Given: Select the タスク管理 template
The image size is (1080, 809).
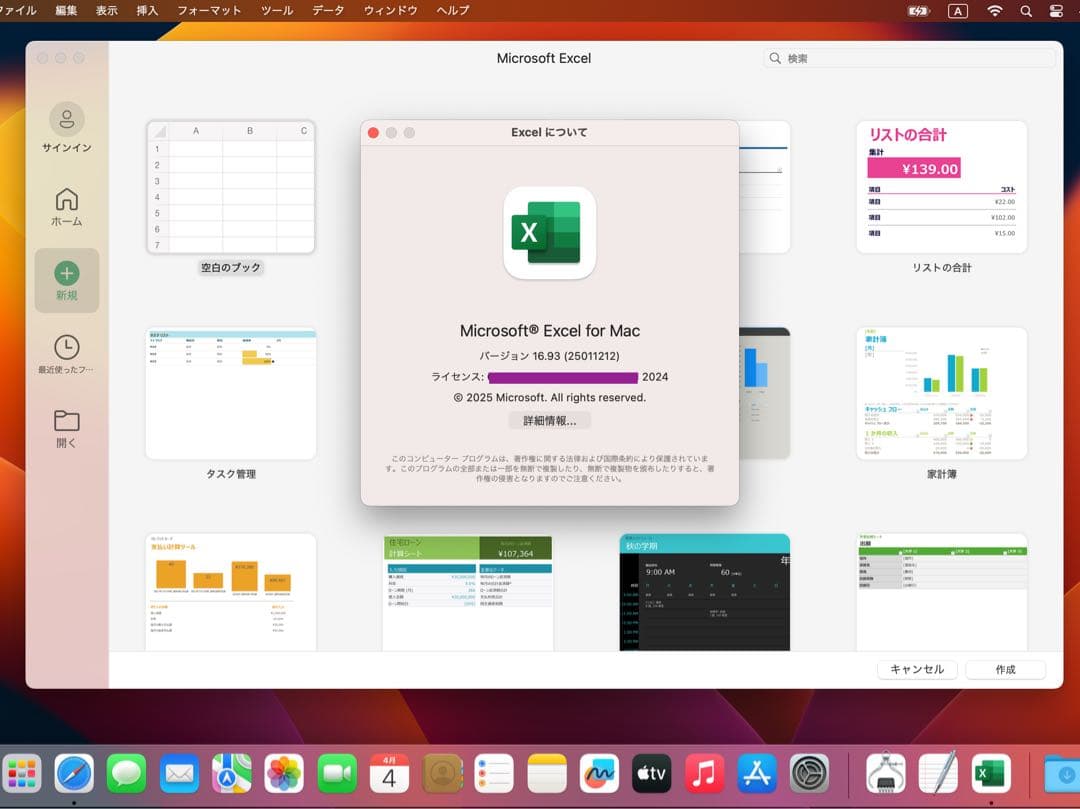Looking at the screenshot, I should point(230,393).
